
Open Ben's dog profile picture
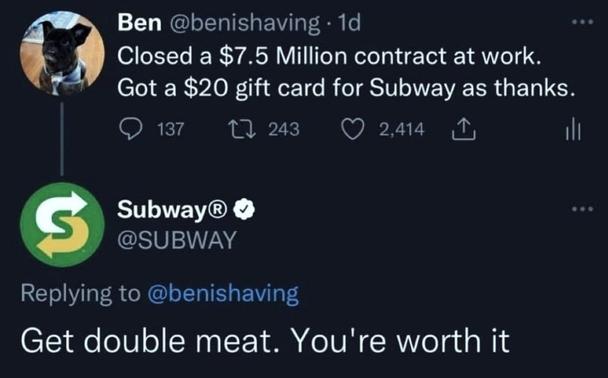pos(62,53)
